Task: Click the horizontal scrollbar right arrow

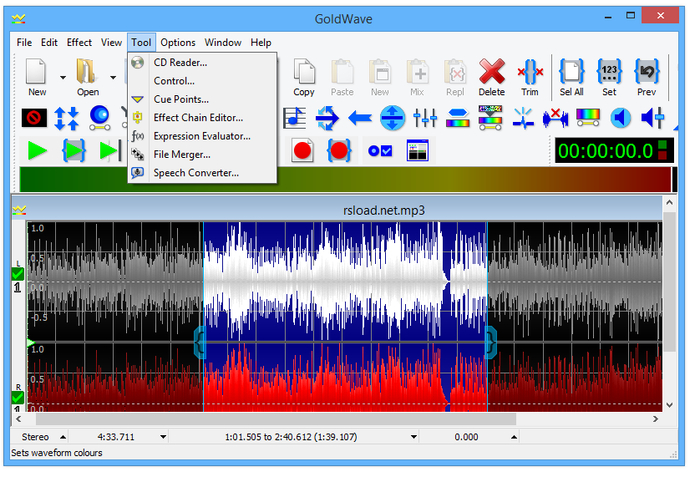Action: (x=655, y=419)
